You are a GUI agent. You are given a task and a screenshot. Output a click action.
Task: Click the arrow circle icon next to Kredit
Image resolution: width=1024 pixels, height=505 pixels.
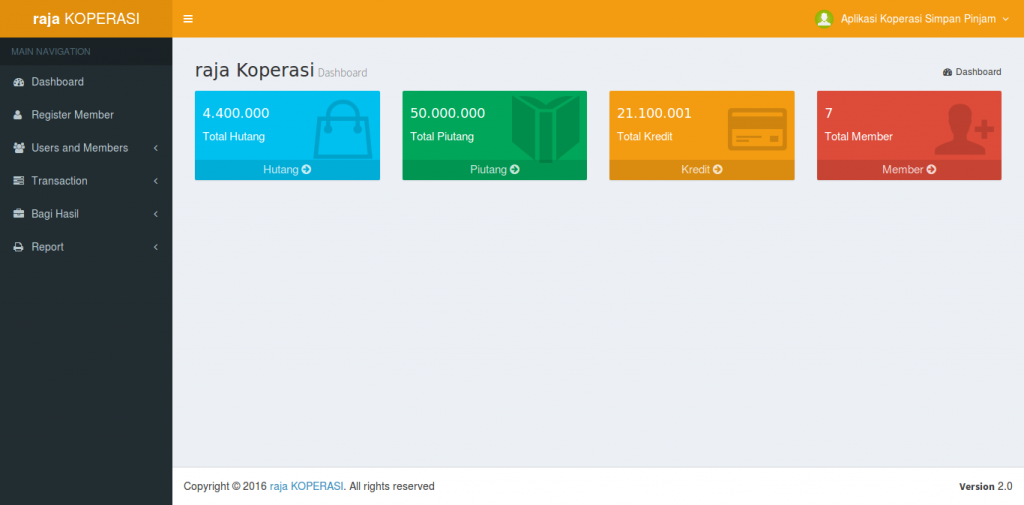tap(718, 169)
